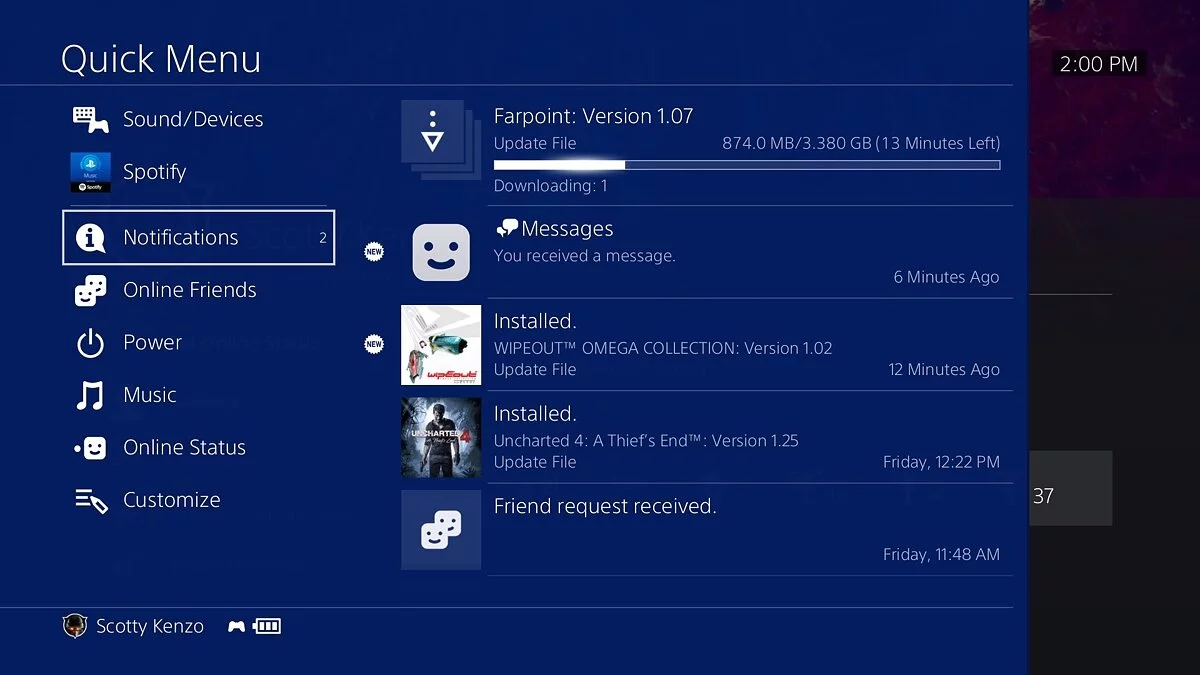Open Online Friends smiley faces icon
Screen dimensions: 1200x675
(91, 290)
